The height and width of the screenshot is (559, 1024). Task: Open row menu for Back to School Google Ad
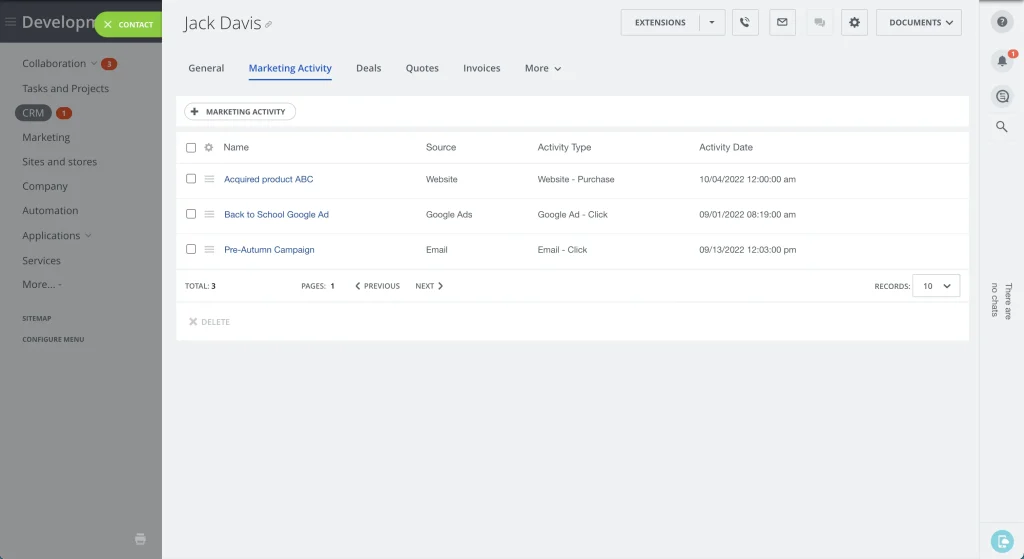pos(209,214)
